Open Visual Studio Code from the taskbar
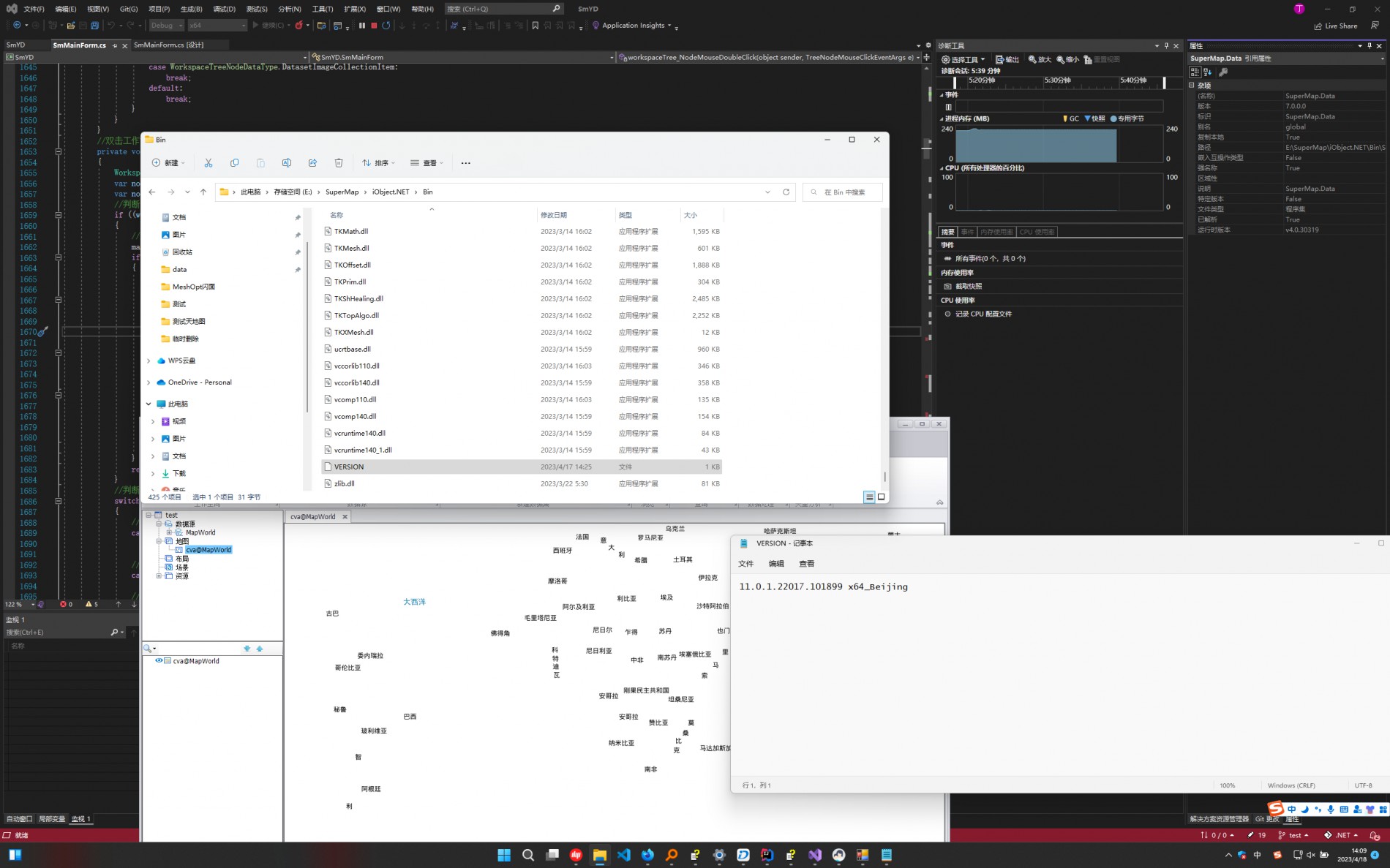The width and height of the screenshot is (1390, 868). 623,855
